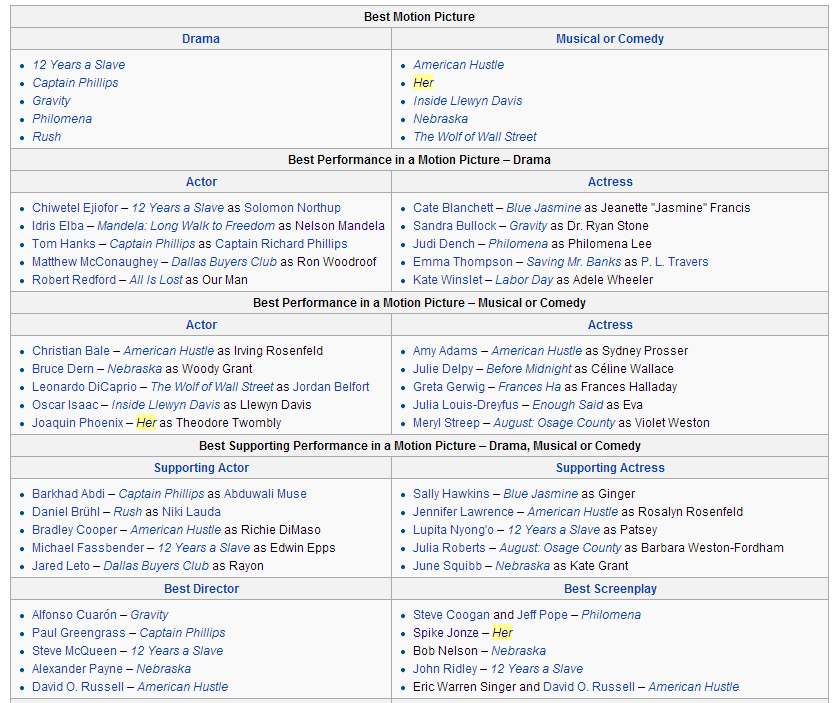This screenshot has height=703, width=837.
Task: Open the Julie Delpy link
Action: pyautogui.click(x=443, y=369)
